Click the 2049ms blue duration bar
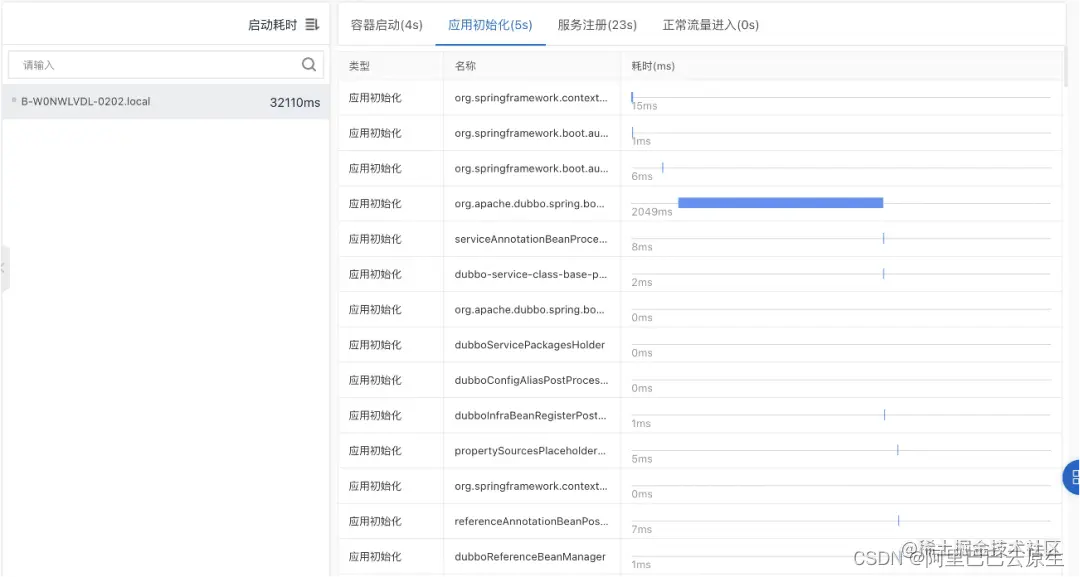The height and width of the screenshot is (577, 1080). click(x=780, y=202)
